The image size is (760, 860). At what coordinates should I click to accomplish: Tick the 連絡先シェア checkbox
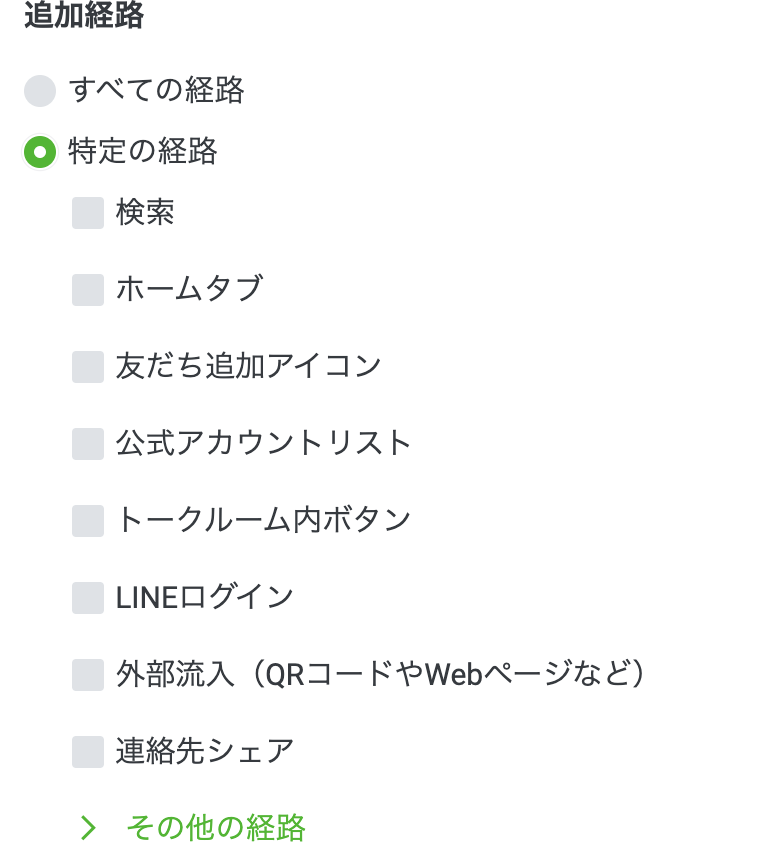88,752
